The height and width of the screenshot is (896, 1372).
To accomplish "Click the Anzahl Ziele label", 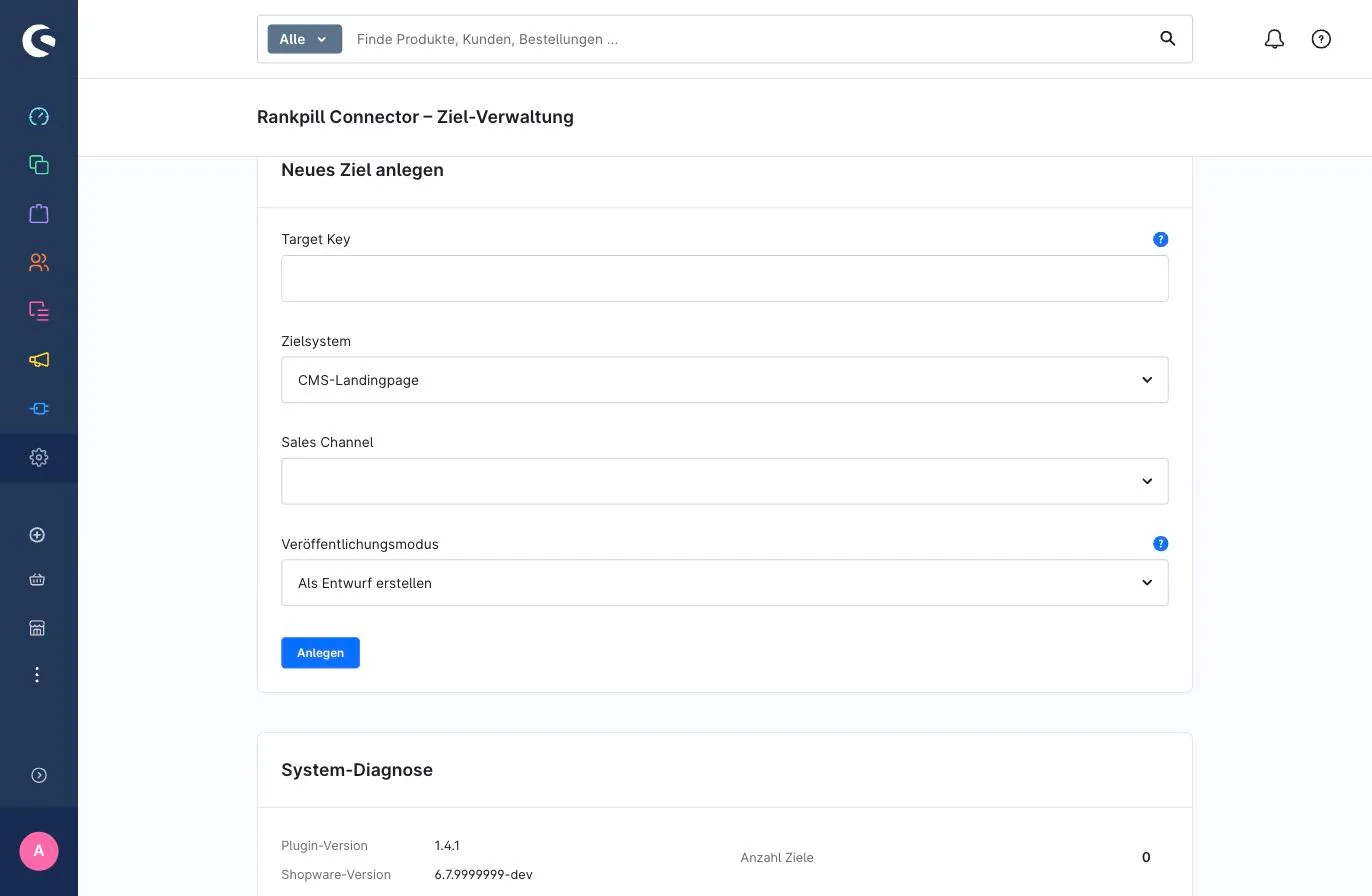I will coord(777,857).
